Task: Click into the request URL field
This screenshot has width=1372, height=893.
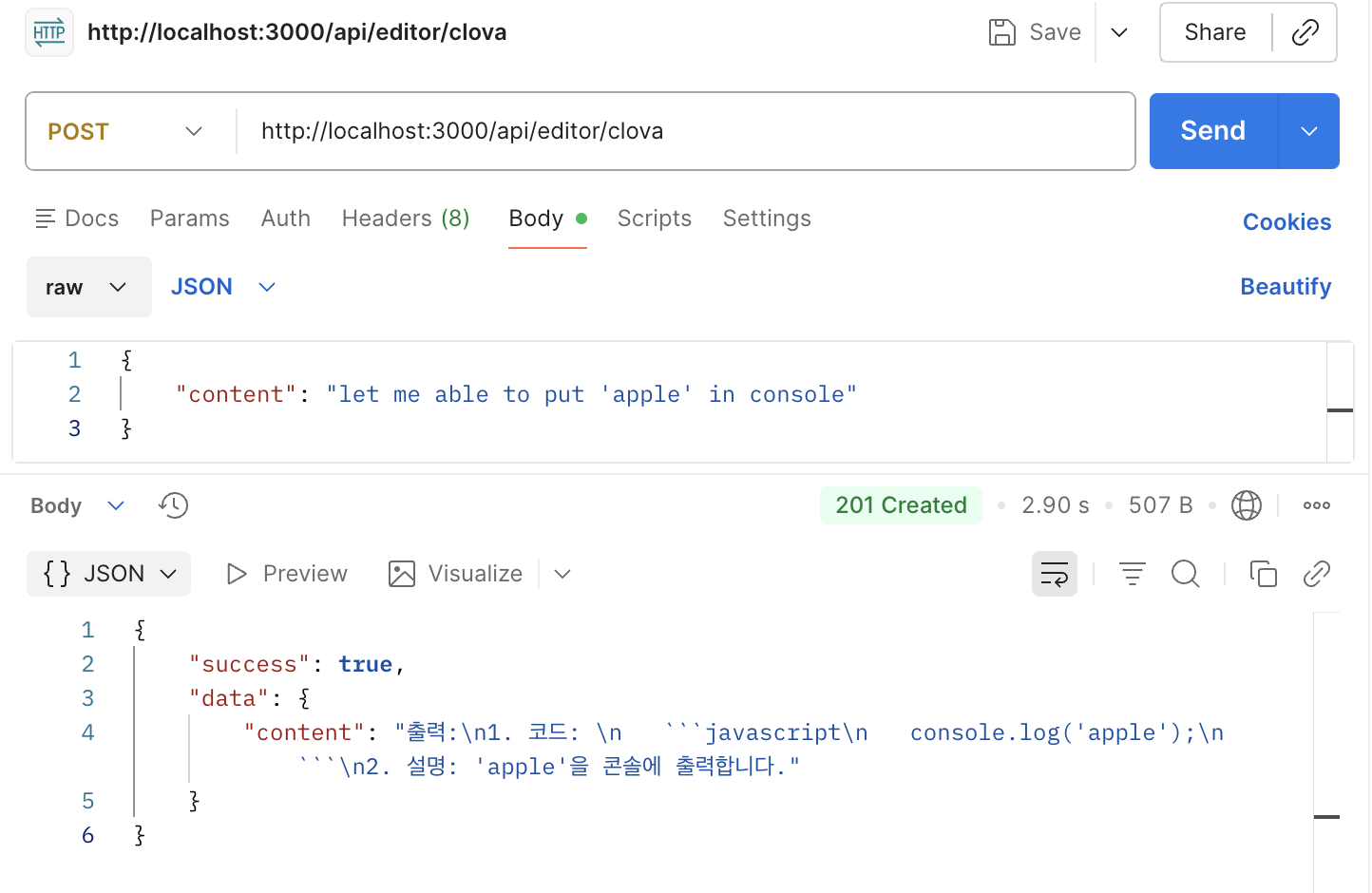Action: [686, 131]
